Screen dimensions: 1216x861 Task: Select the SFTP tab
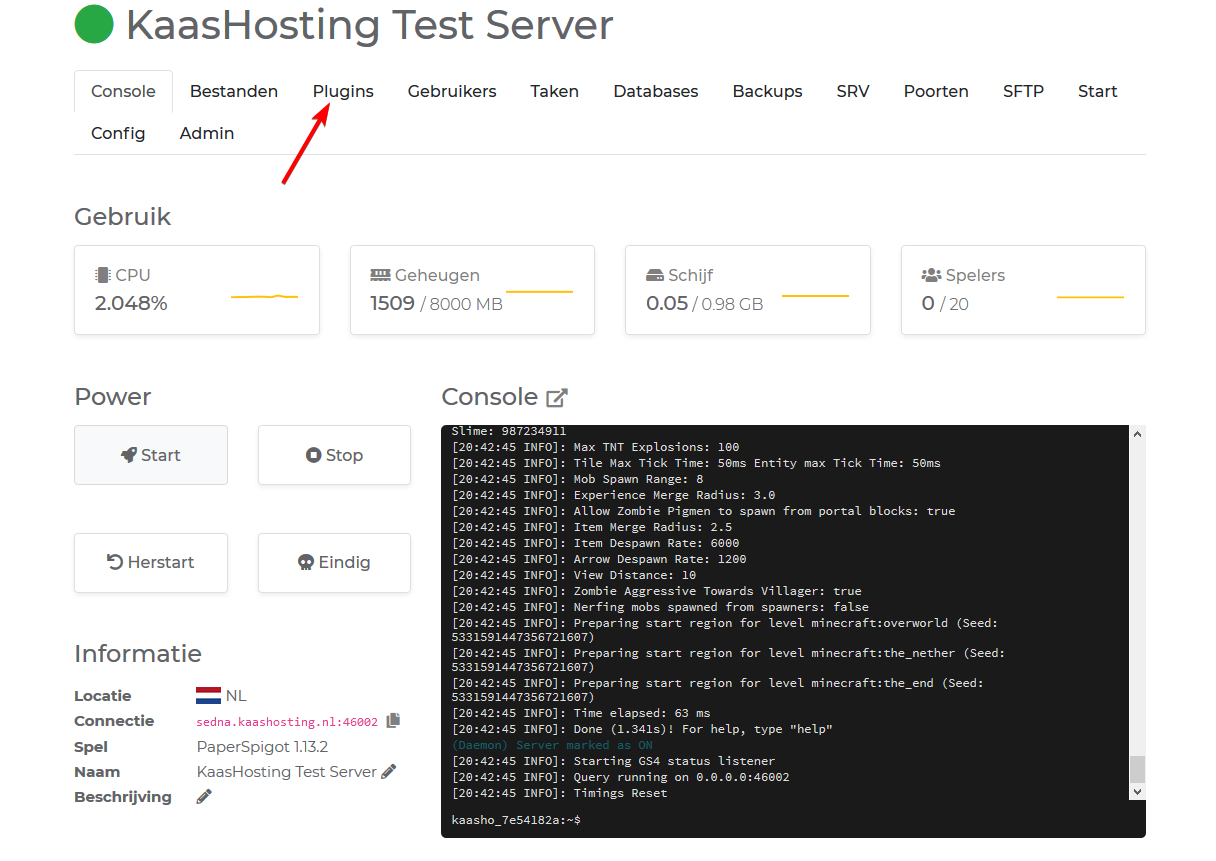pos(1023,91)
